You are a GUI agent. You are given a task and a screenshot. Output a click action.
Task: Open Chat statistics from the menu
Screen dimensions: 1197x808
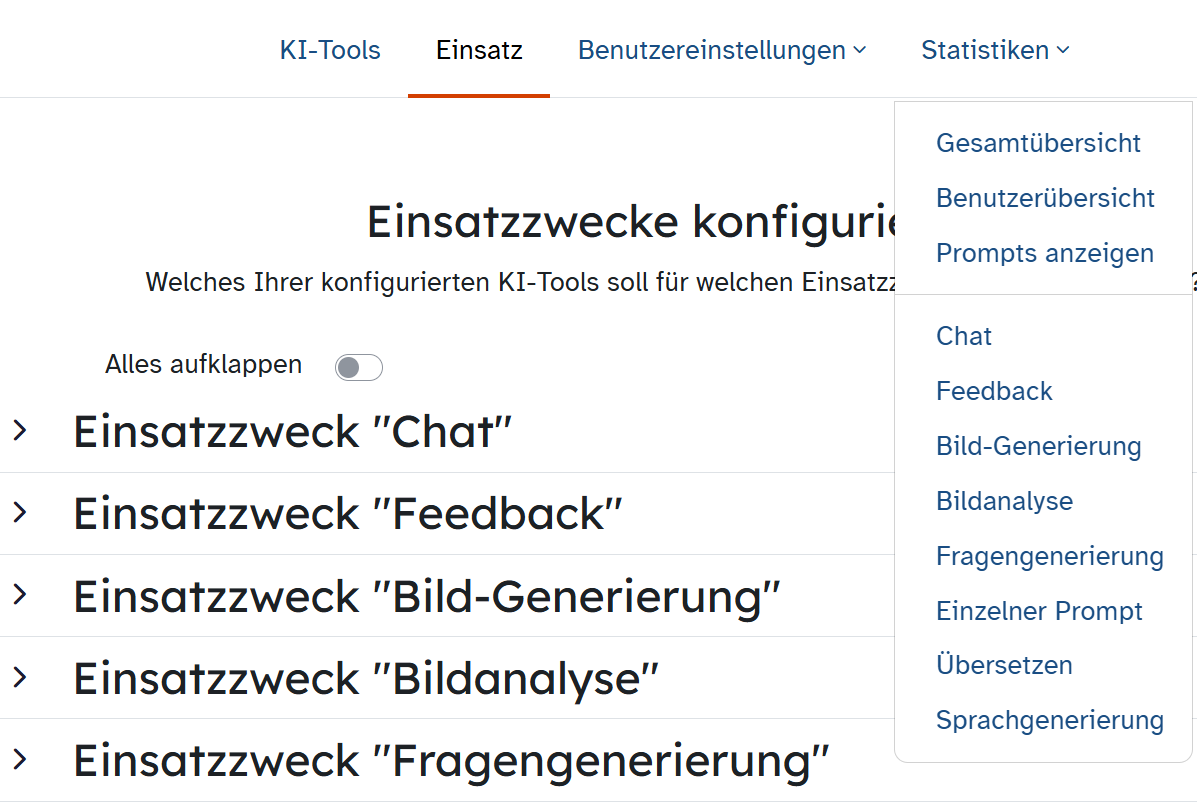964,336
